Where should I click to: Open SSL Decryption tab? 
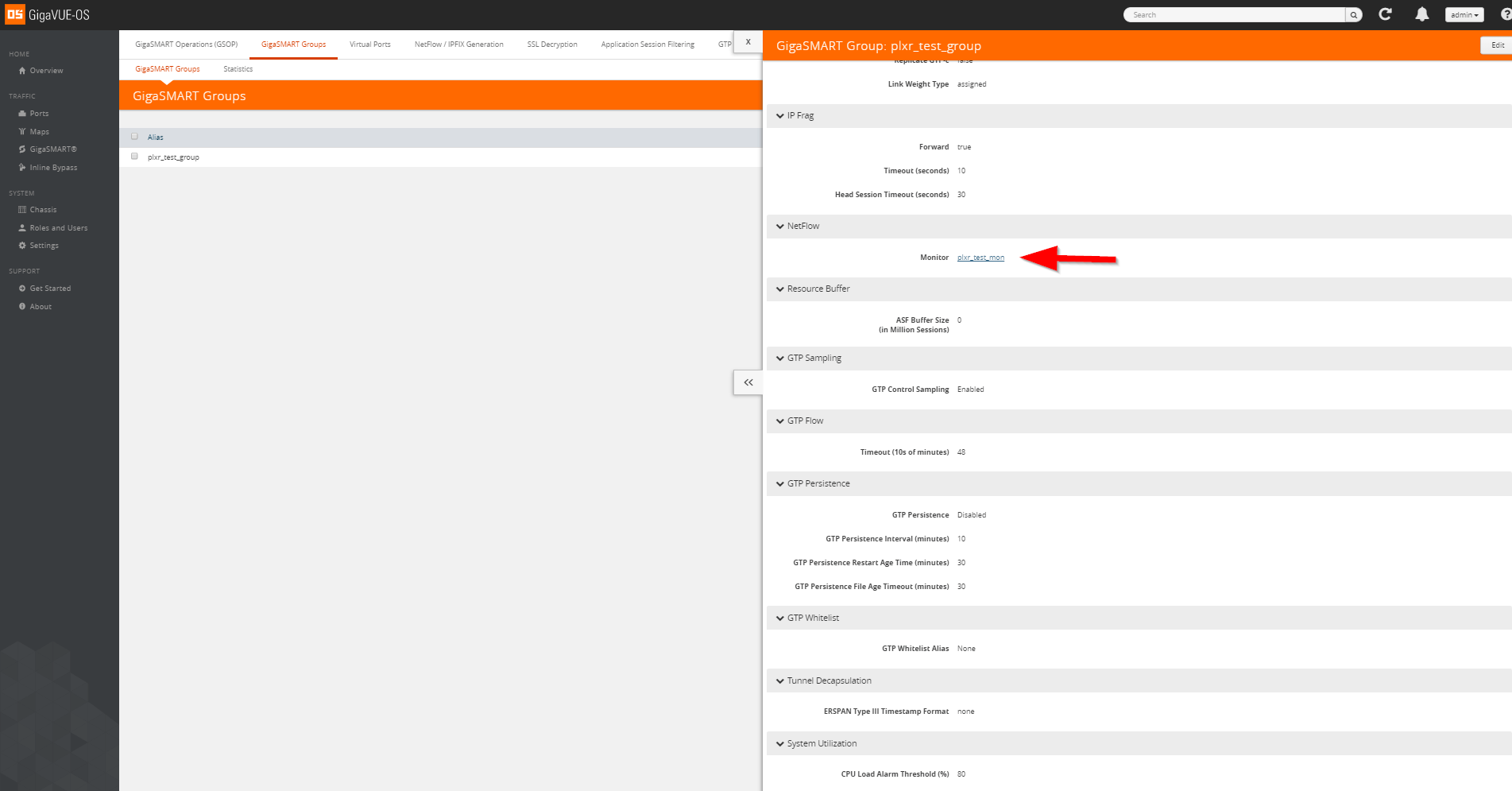pyautogui.click(x=552, y=45)
